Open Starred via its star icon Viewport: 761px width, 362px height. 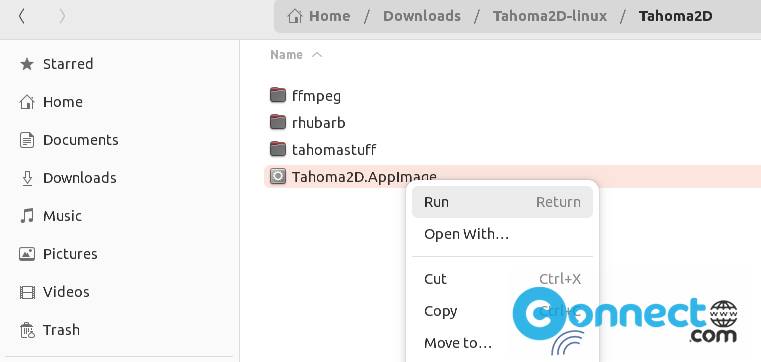pyautogui.click(x=27, y=64)
